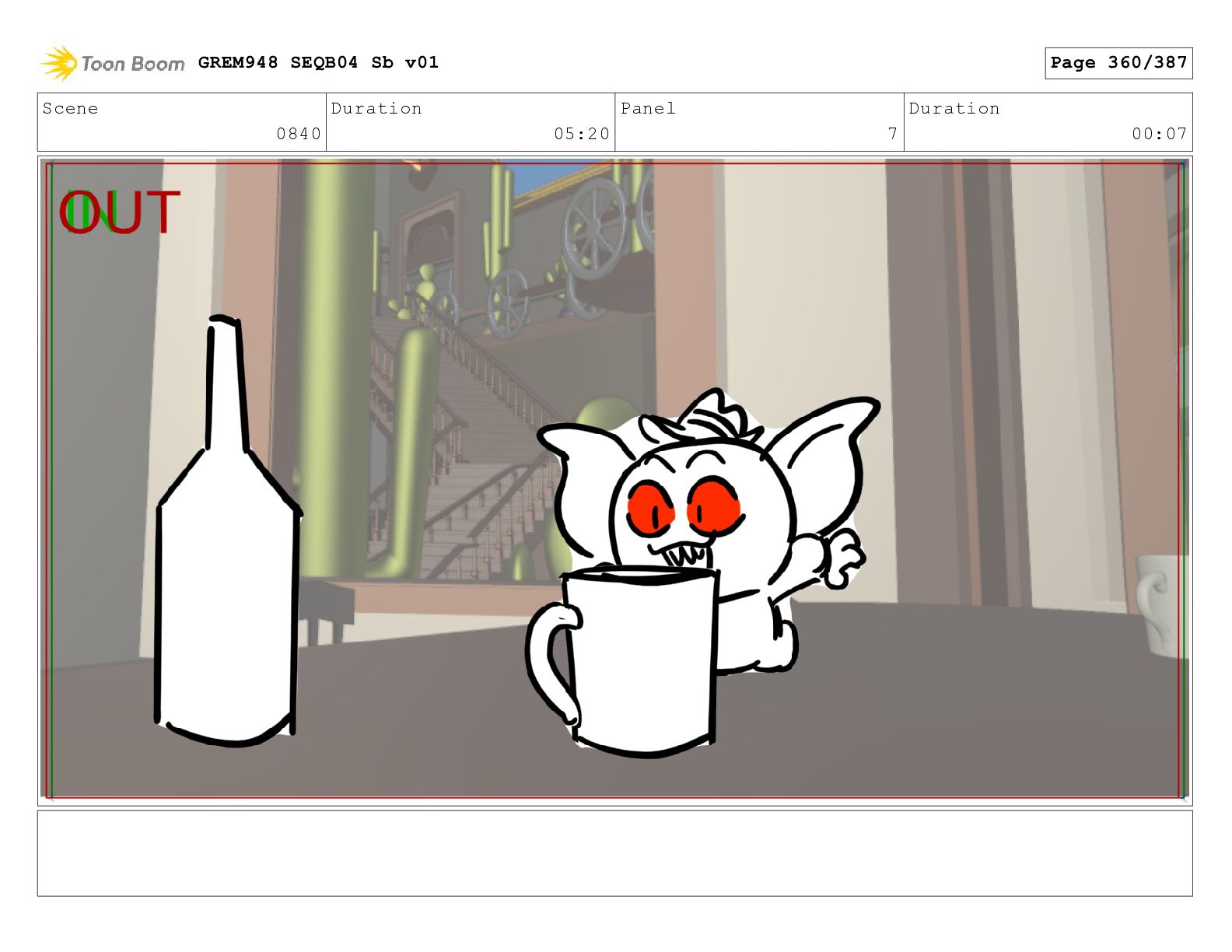Click the storyboard panel thumbnail image
The height and width of the screenshot is (952, 1232).
tap(614, 480)
